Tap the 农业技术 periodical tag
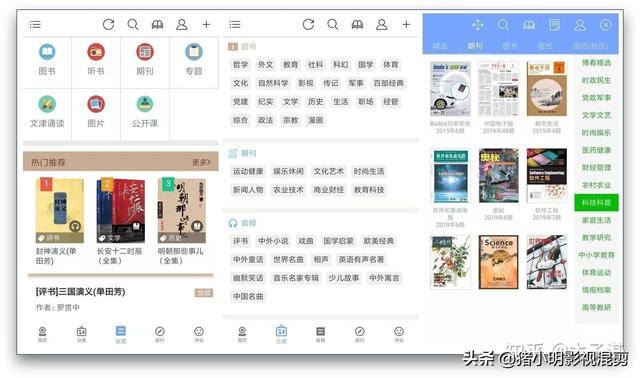 (288, 190)
